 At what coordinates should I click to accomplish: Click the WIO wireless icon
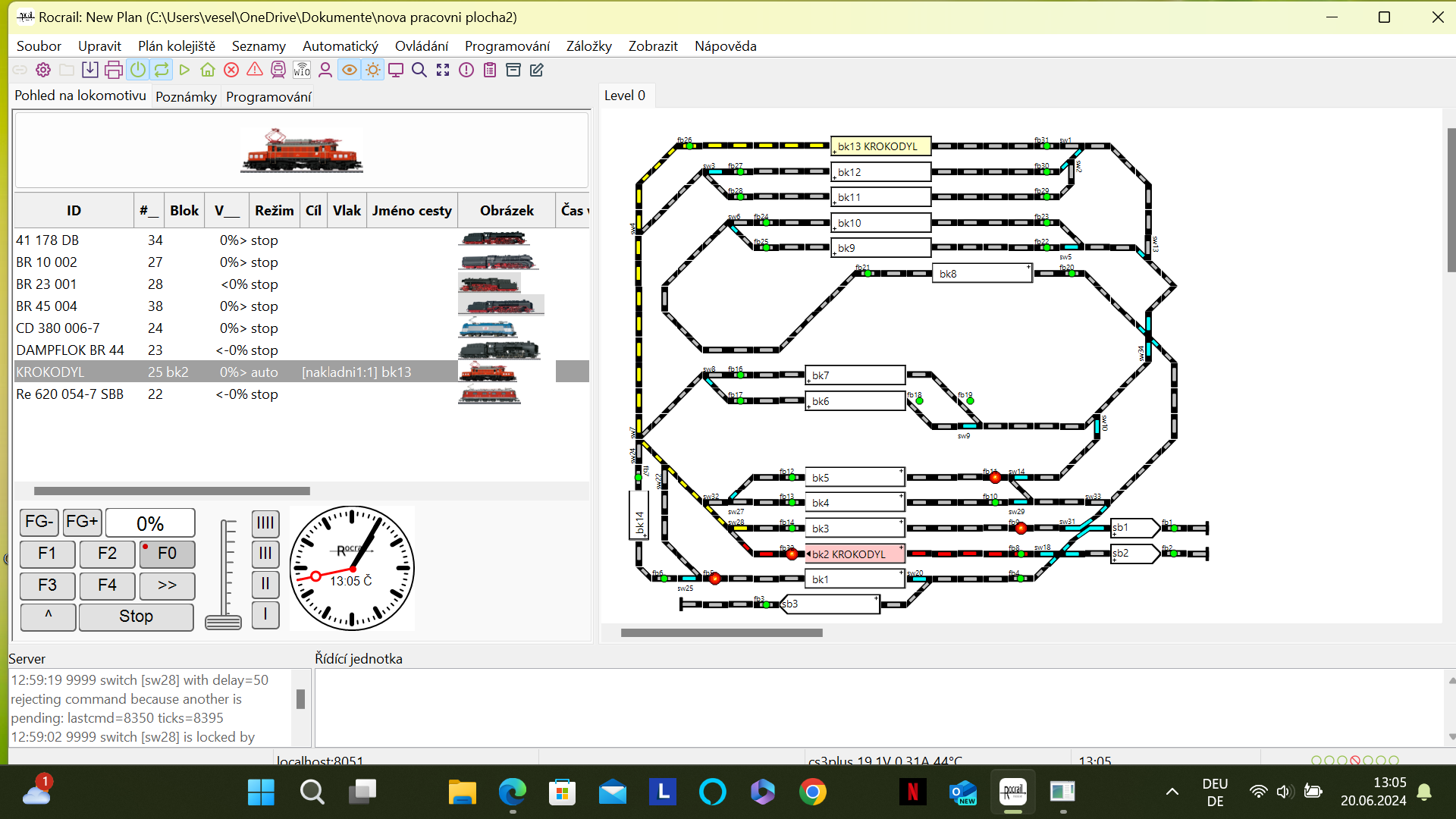(x=302, y=70)
